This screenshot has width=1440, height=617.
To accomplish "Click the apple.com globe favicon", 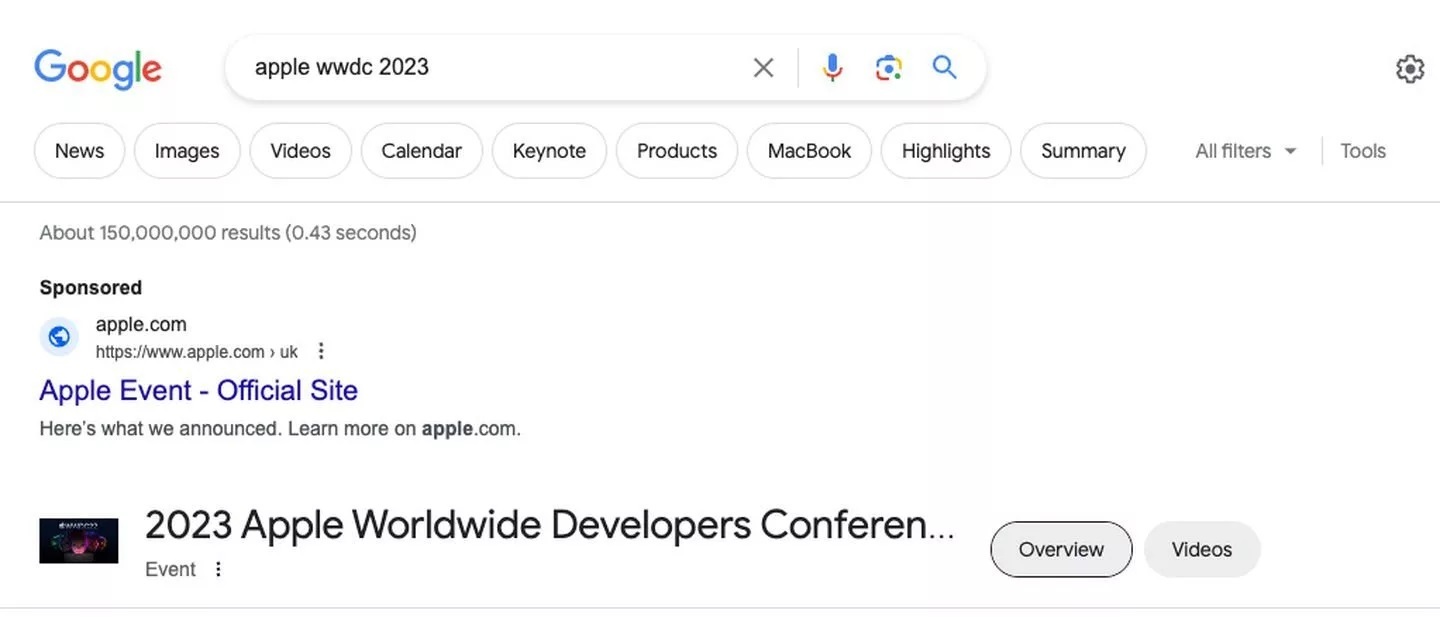I will coord(59,337).
